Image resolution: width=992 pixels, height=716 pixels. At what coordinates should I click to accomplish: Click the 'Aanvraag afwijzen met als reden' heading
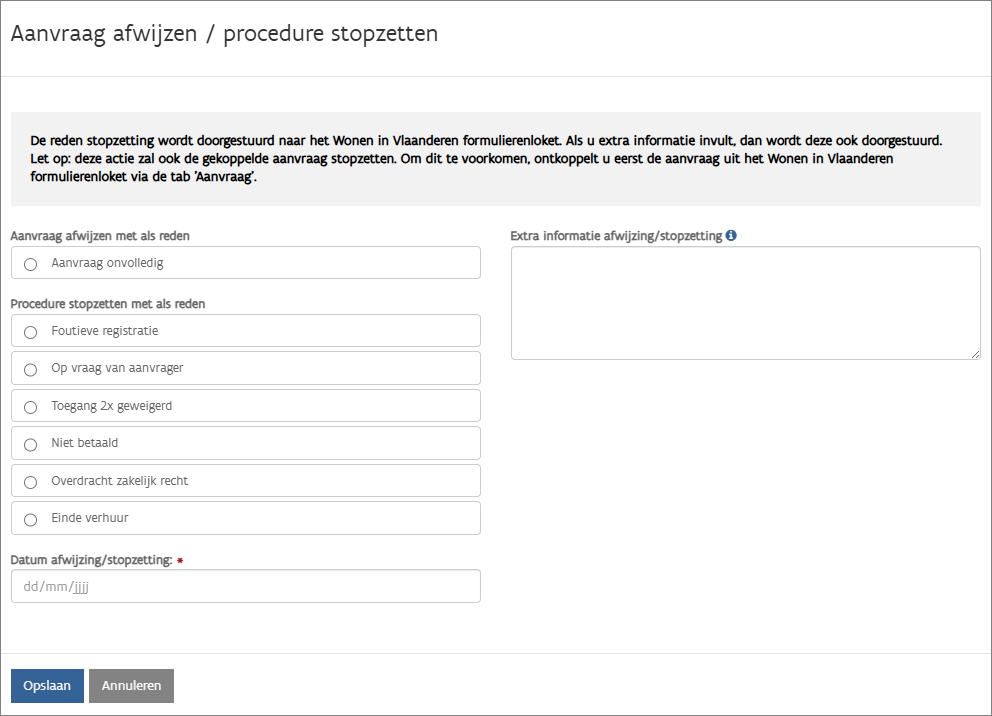pos(100,236)
